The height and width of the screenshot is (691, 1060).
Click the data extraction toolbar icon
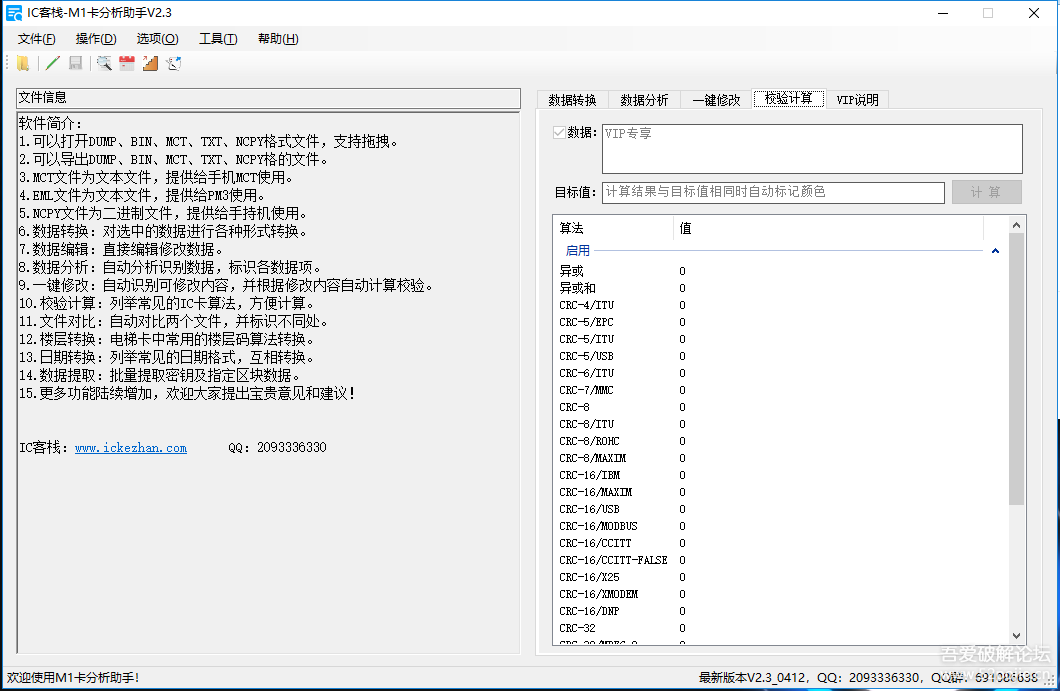point(174,64)
